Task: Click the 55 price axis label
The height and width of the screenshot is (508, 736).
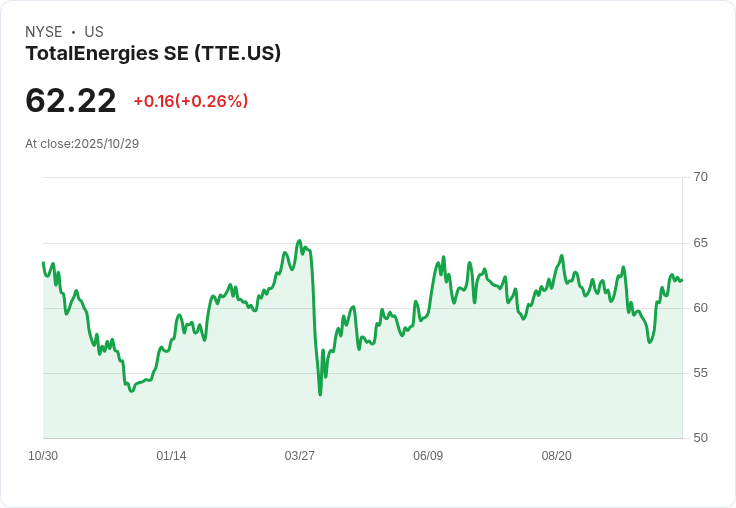Action: pos(700,373)
